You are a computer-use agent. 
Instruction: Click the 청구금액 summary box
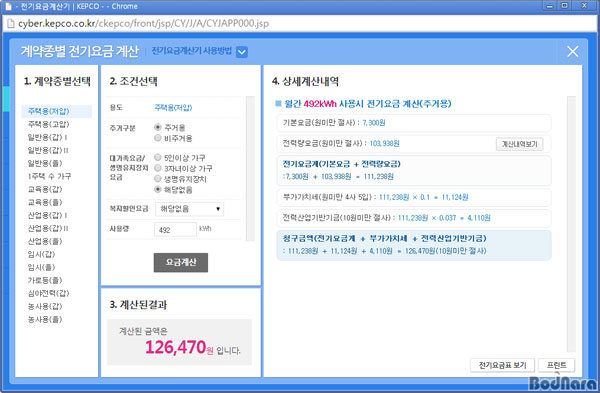pyautogui.click(x=414, y=245)
